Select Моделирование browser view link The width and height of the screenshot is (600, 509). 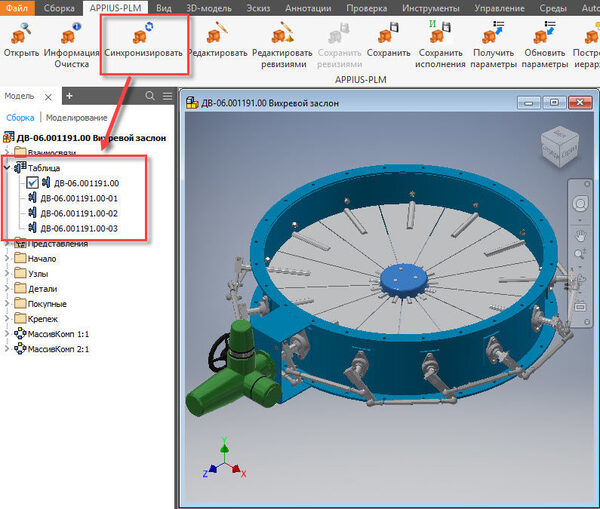coord(77,118)
